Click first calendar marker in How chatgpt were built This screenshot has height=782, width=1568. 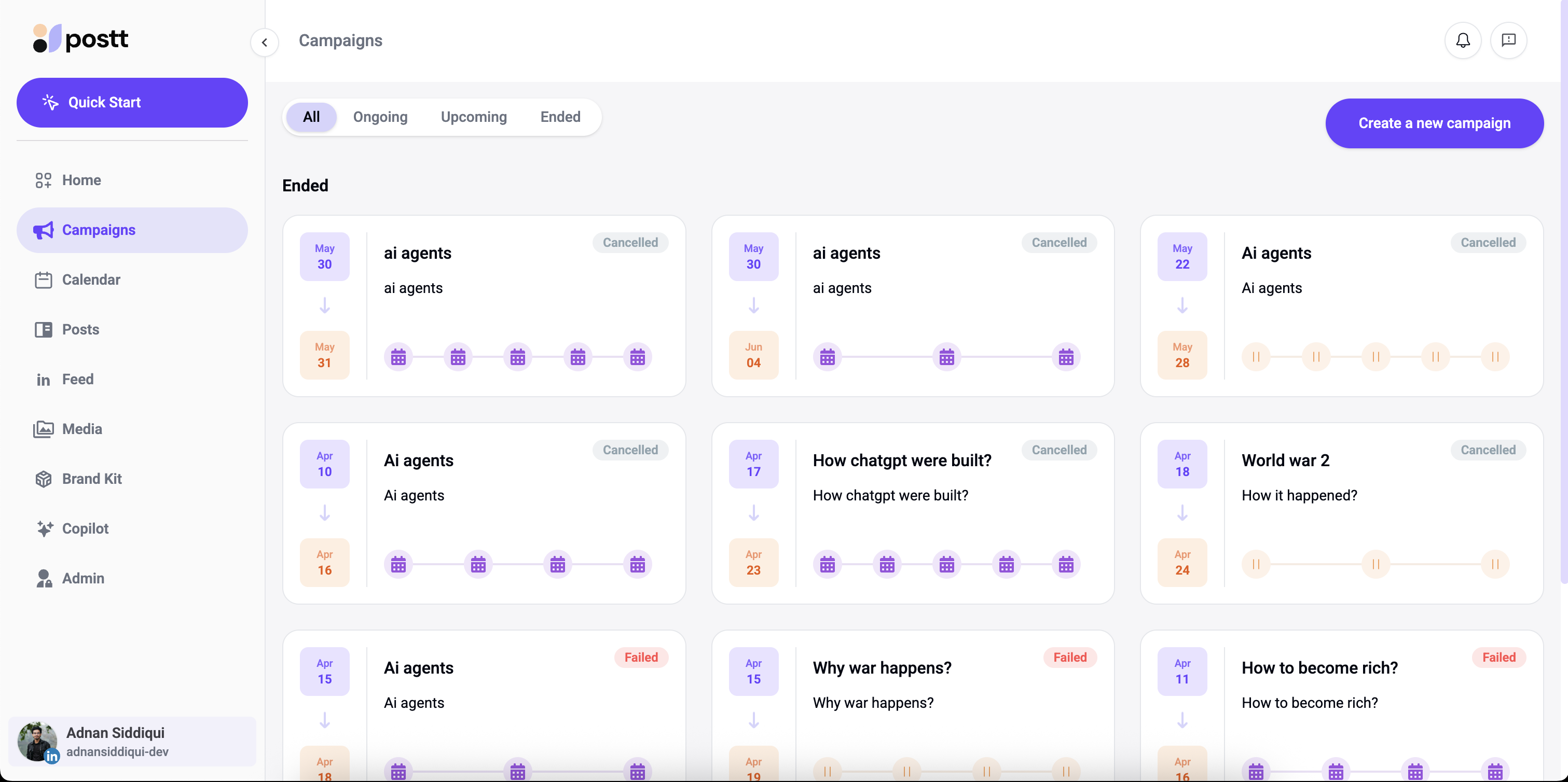tap(827, 565)
